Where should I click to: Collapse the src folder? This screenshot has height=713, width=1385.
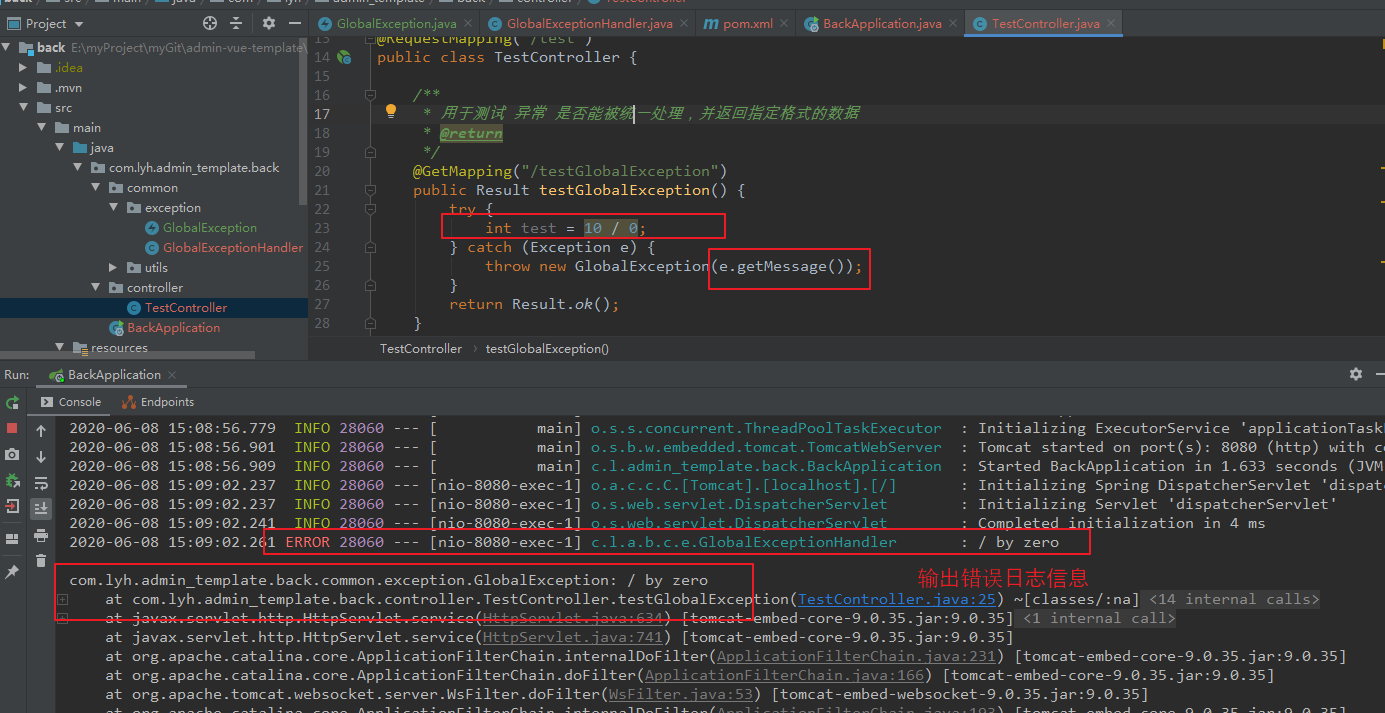coord(26,107)
